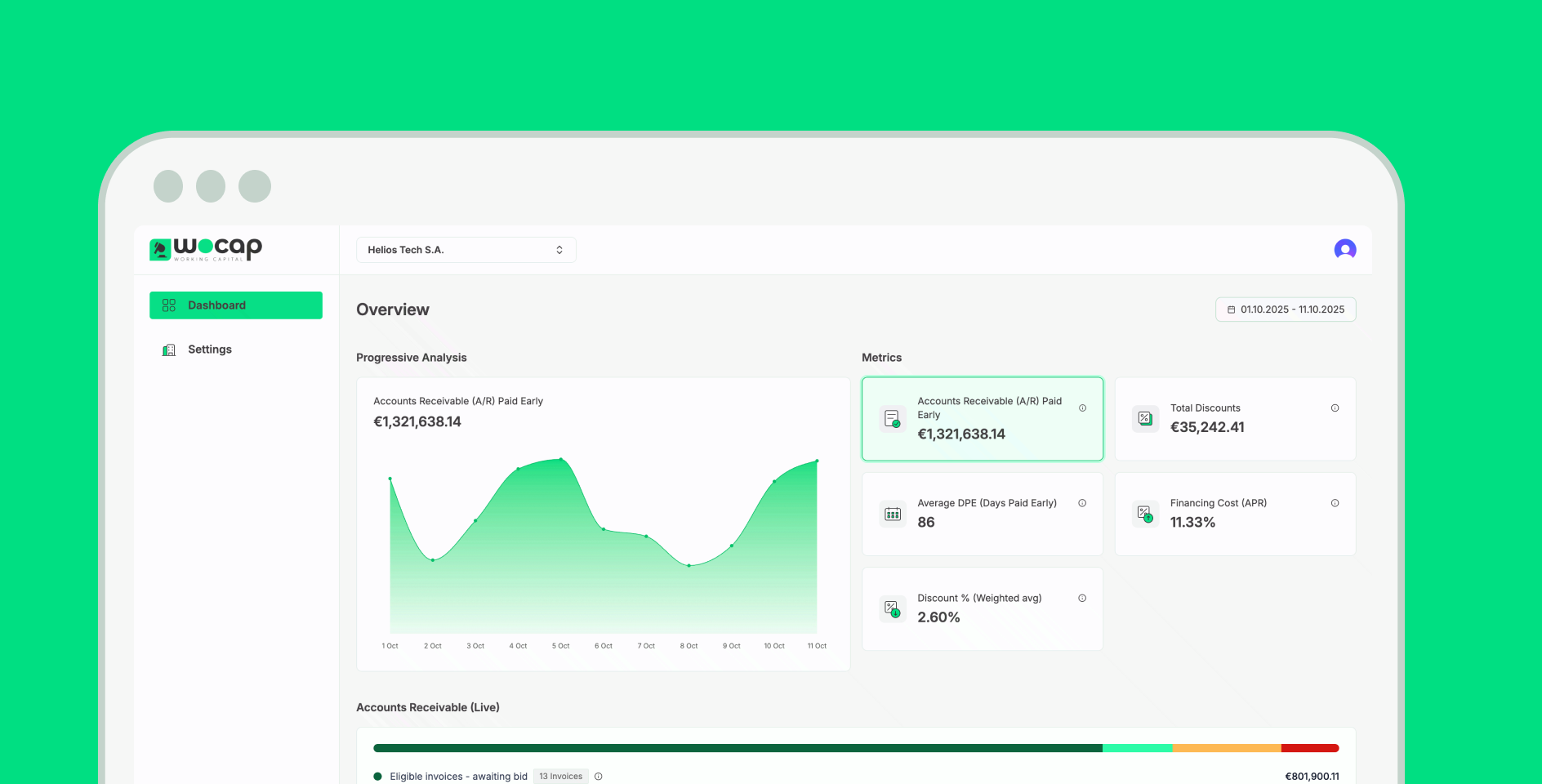Click the 13 Invoices badge
The image size is (1542, 784).
560,777
